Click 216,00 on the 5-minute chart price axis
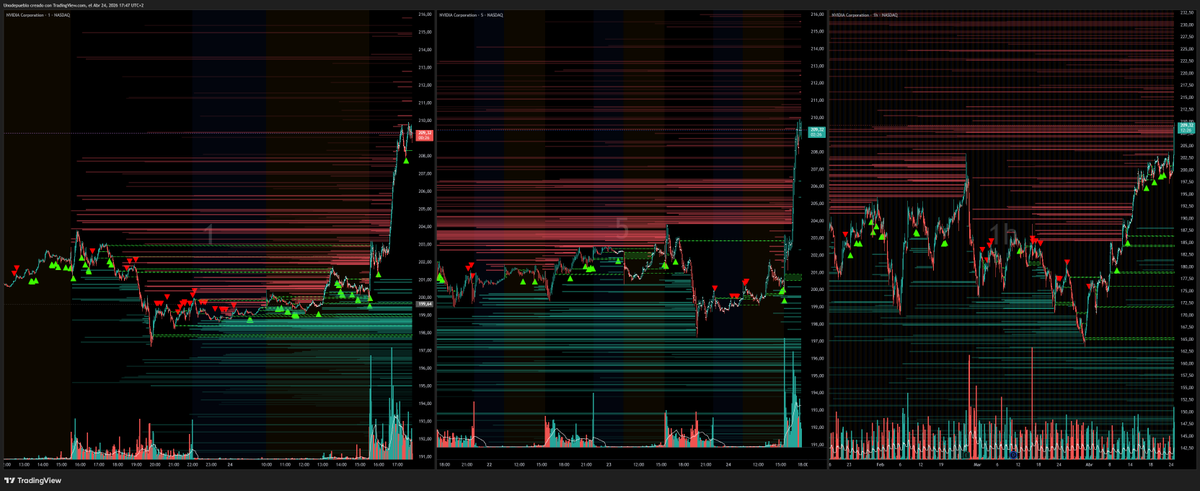The width and height of the screenshot is (1200, 491). (817, 15)
